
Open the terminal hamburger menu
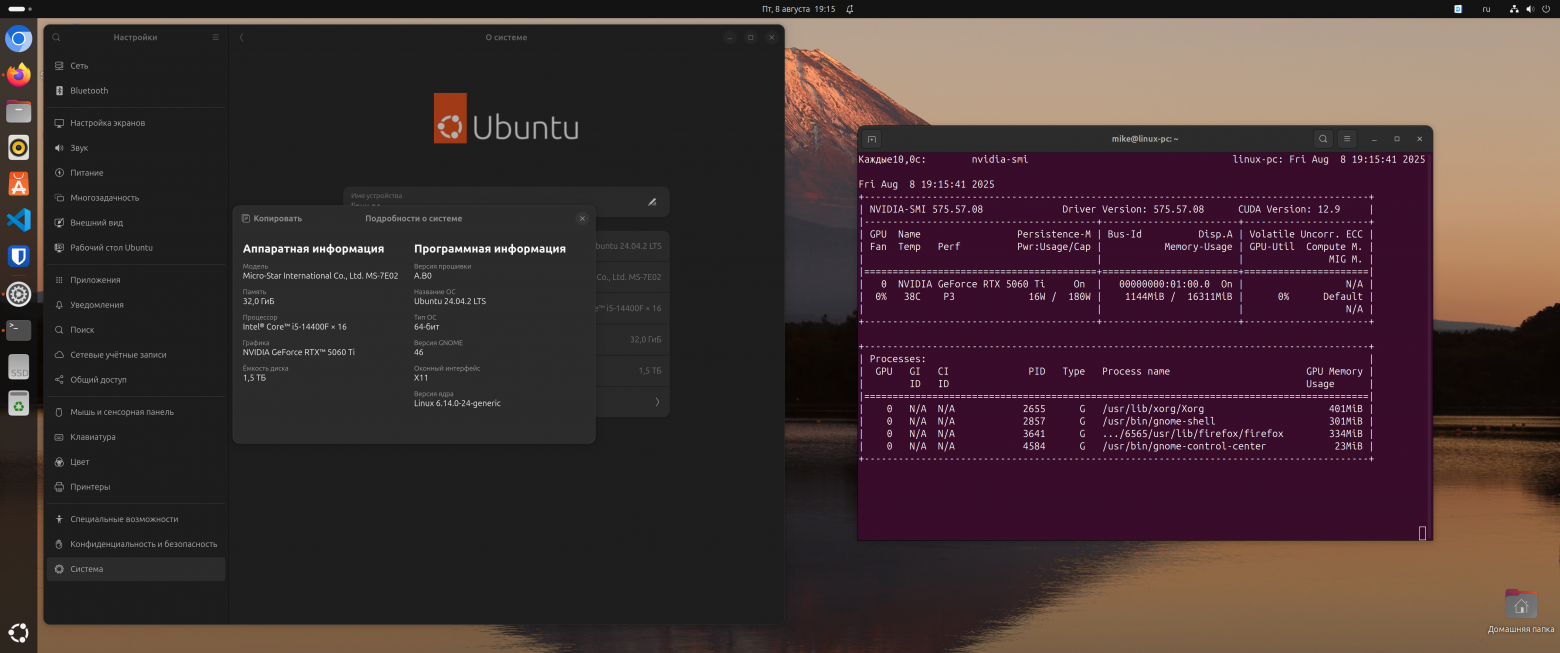1345,139
